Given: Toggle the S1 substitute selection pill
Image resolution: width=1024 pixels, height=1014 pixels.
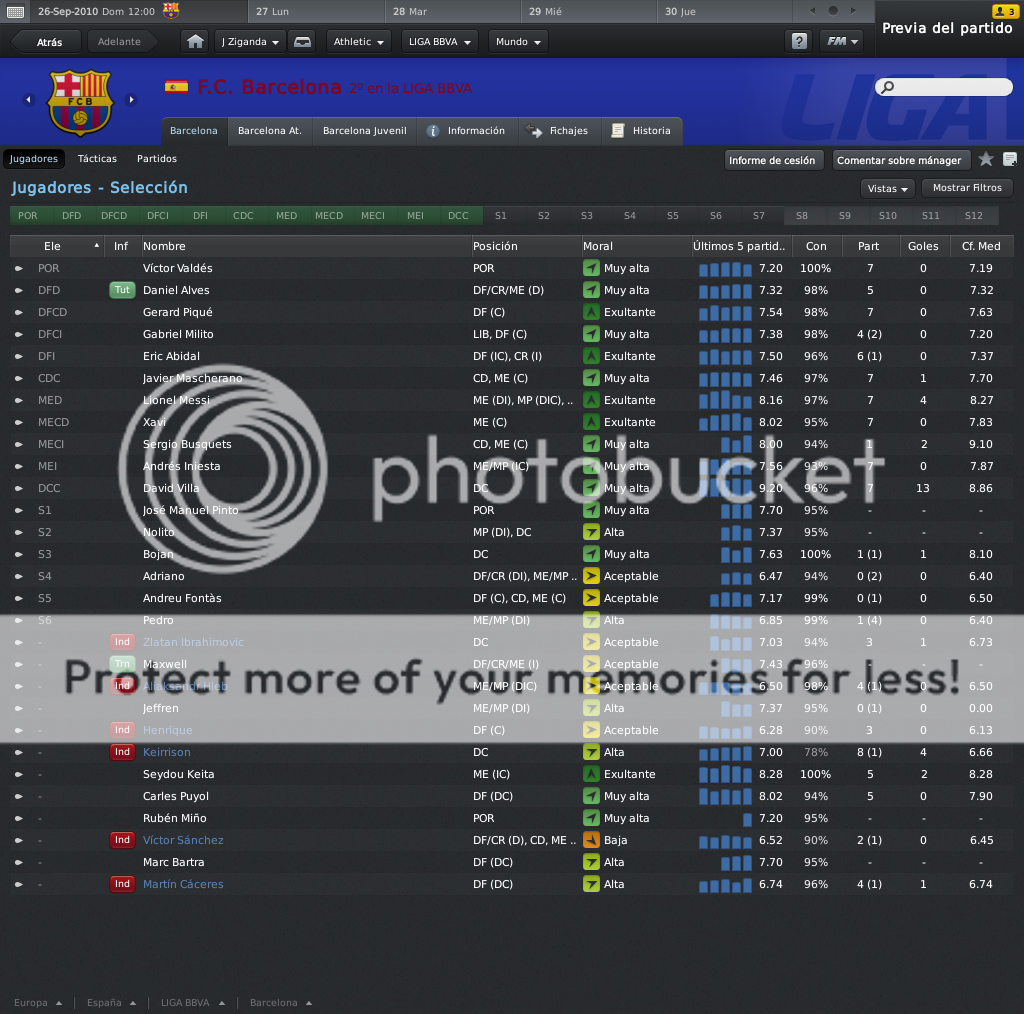Looking at the screenshot, I should coord(501,215).
